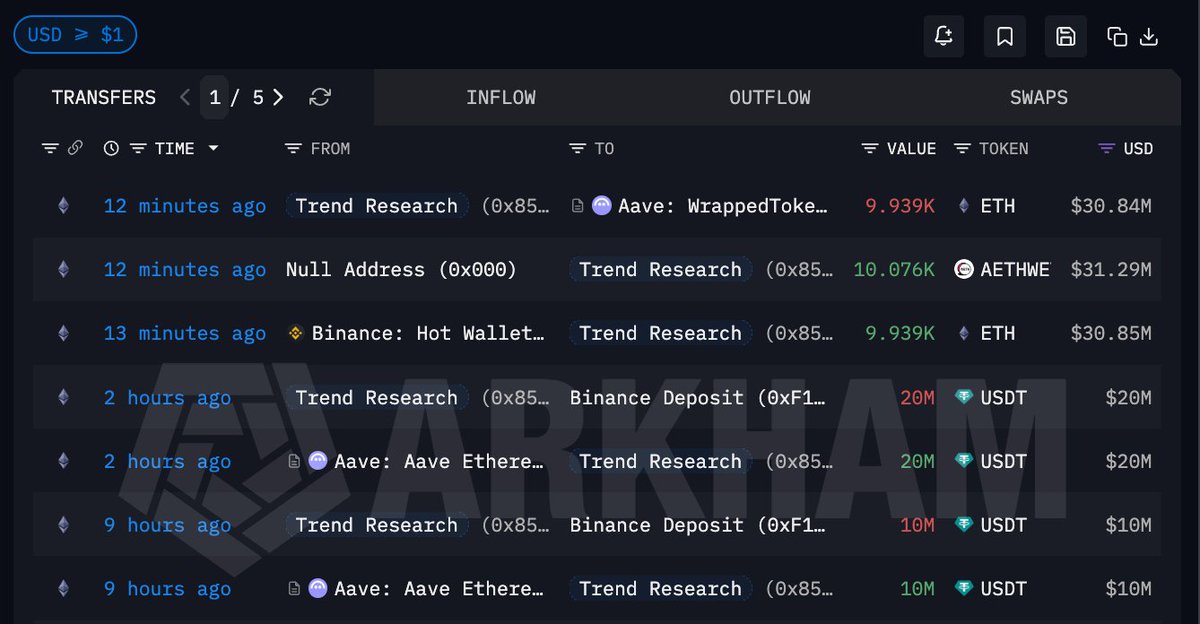Screen dimensions: 1200x624
Task: Click Ethereum icon on $31.29M row
Action: coord(64,269)
